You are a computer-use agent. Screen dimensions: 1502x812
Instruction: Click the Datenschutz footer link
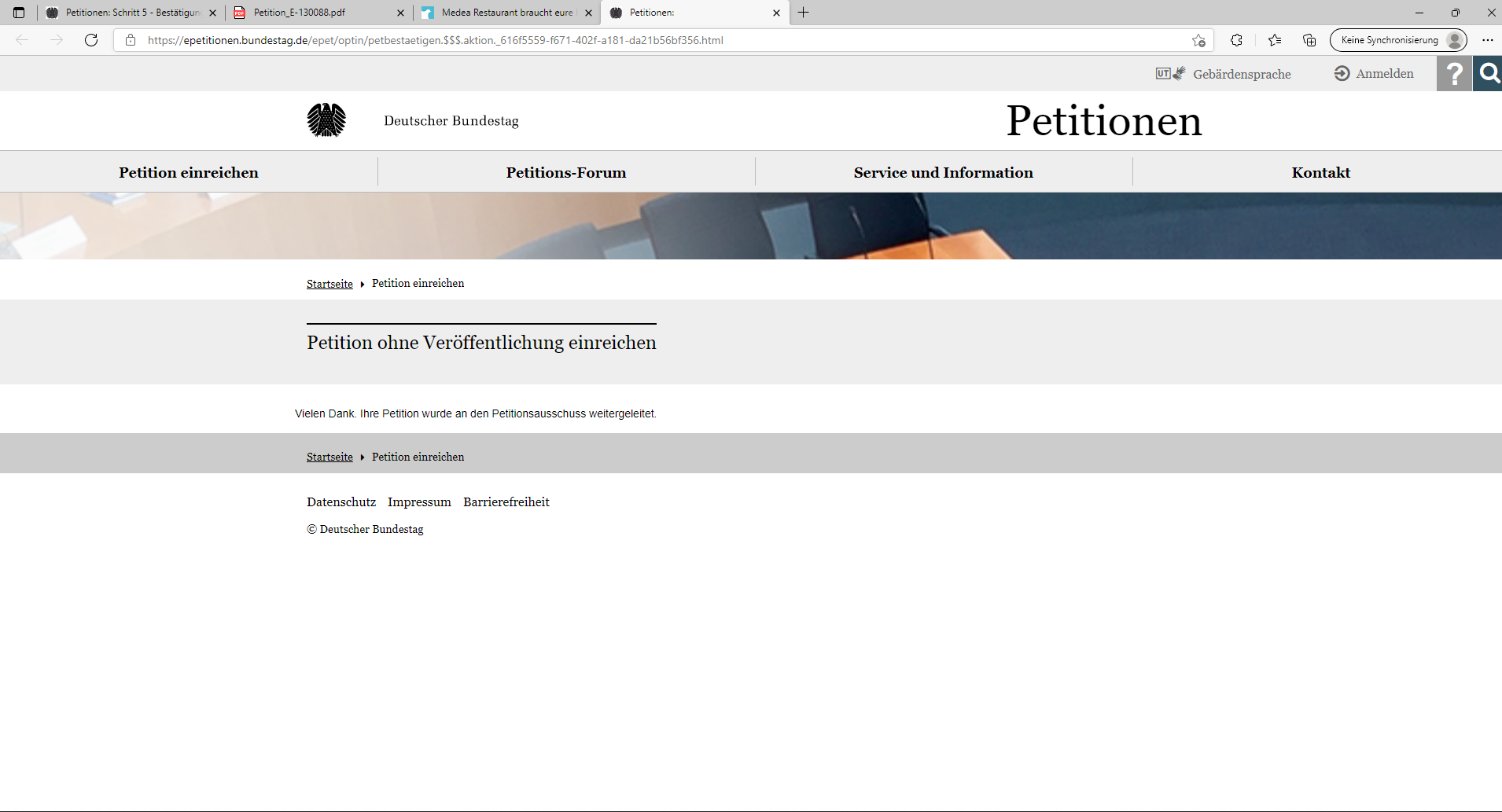(341, 502)
